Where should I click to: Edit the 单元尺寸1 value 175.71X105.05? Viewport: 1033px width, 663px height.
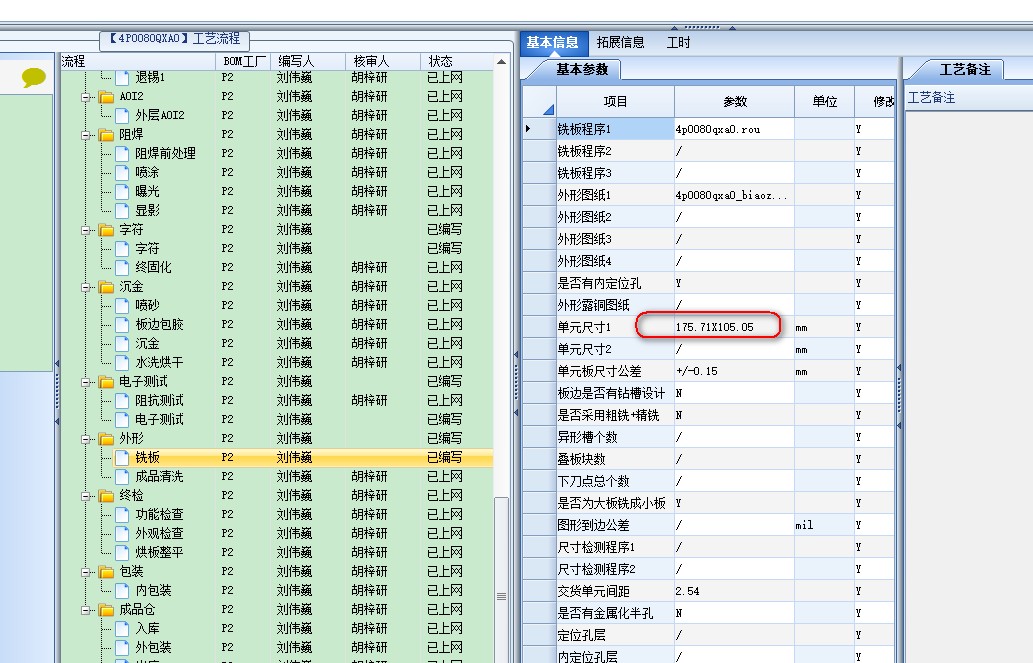[x=734, y=327]
